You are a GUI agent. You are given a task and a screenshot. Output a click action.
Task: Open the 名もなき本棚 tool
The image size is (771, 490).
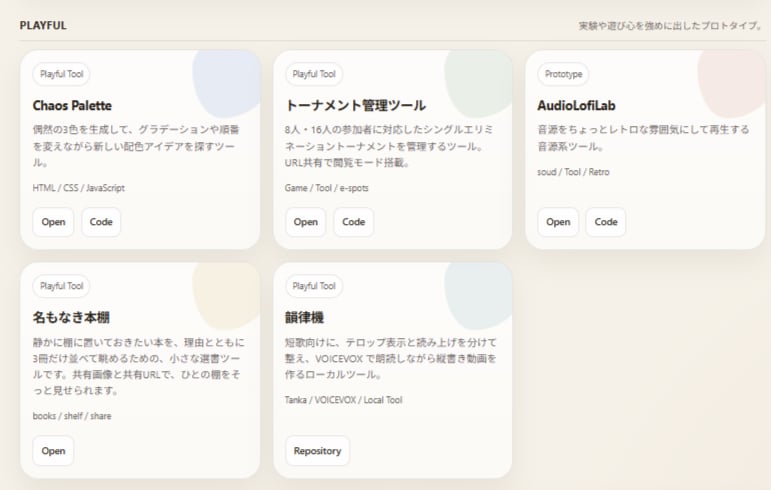(x=53, y=451)
